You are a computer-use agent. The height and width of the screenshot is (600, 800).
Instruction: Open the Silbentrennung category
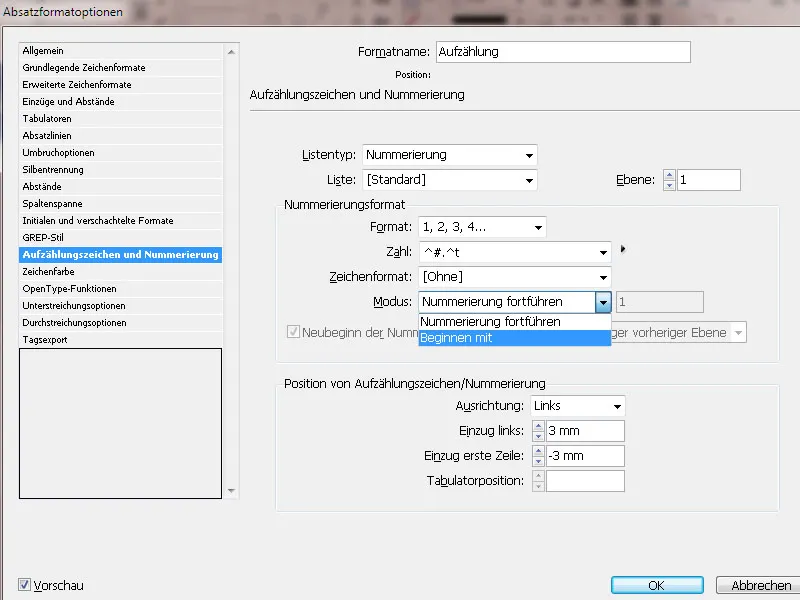click(120, 169)
